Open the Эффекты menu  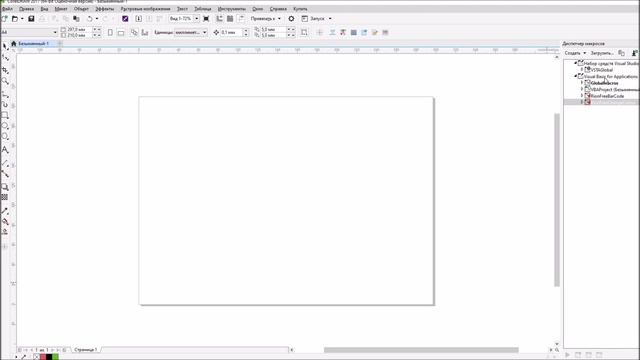[x=104, y=9]
